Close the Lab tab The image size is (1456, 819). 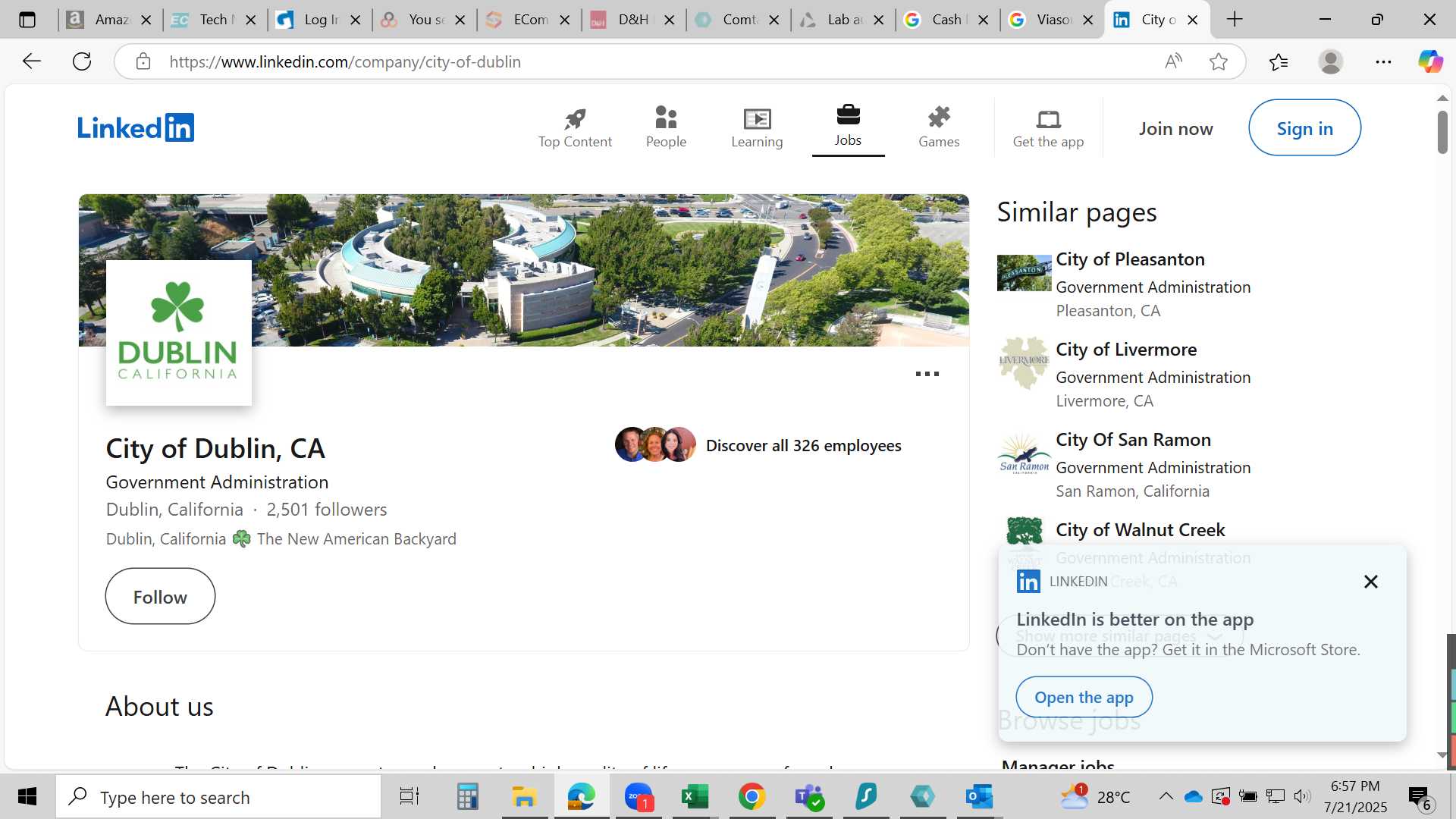[879, 20]
